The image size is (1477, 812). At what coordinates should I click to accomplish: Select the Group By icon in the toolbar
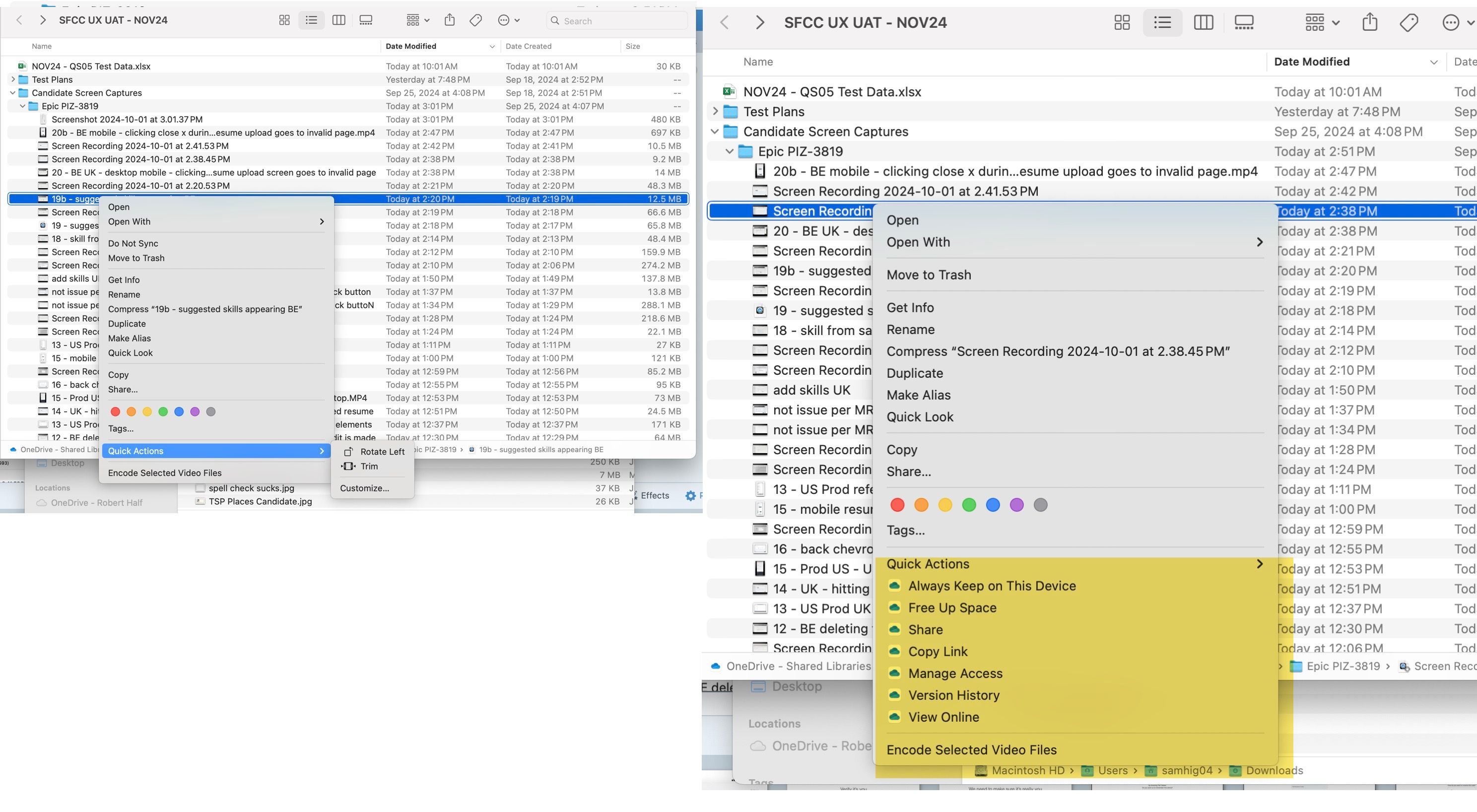(x=414, y=19)
